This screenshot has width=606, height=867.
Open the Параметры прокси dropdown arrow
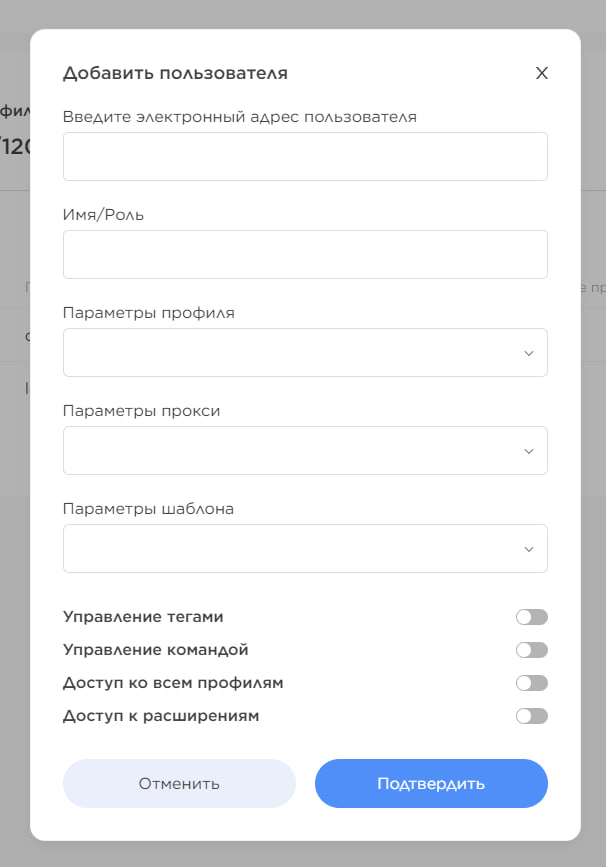point(529,451)
